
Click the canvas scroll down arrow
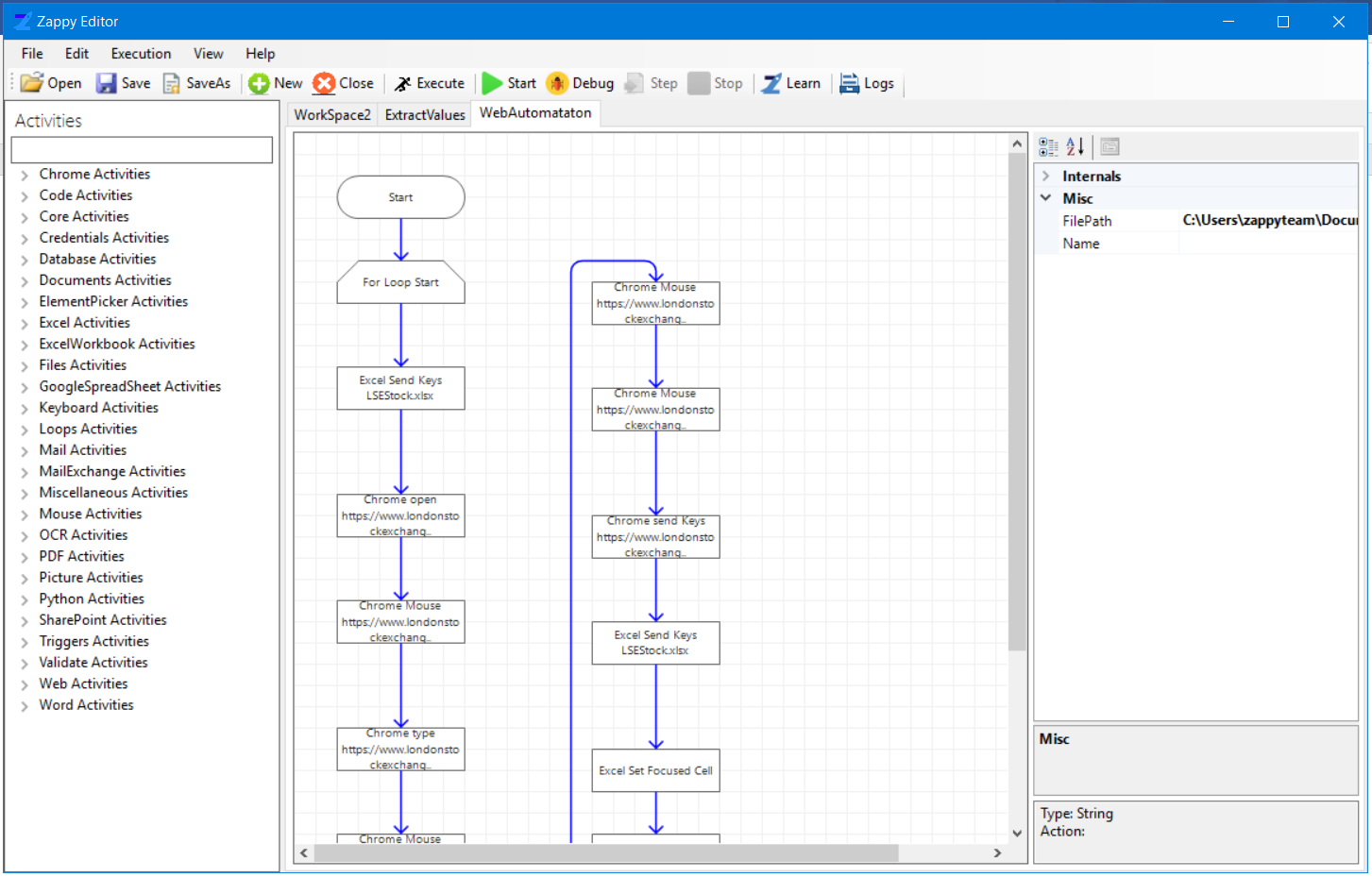point(1017,833)
